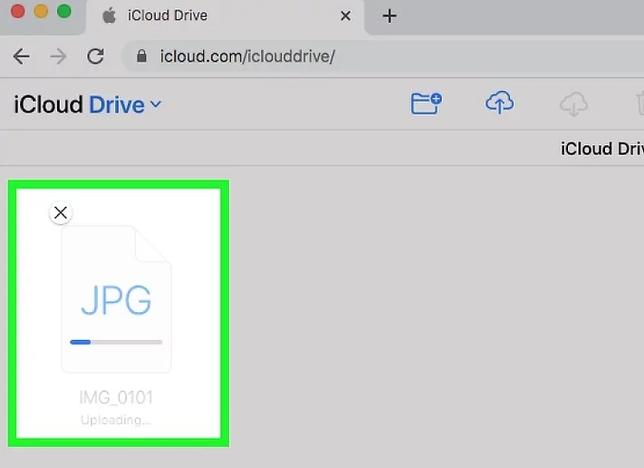Screen dimensions: 644x468
Task: Go back in the browser
Action: pos(21,56)
